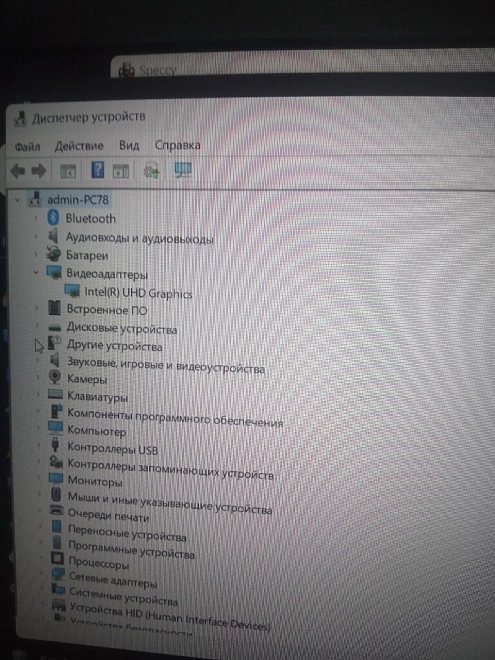Click the Камеры webcam icon
The image size is (495, 660).
tap(55, 377)
